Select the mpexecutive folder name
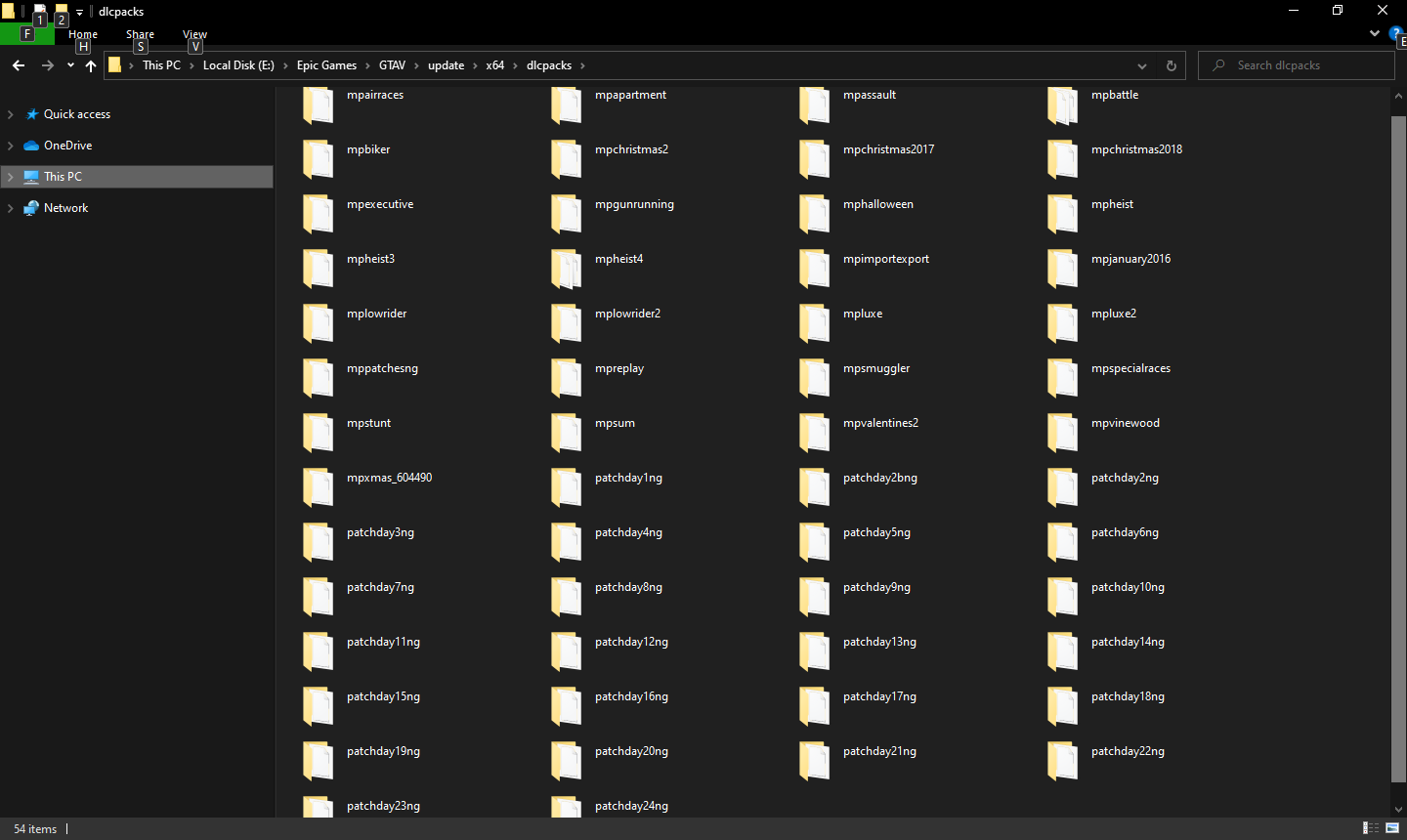Screen dimensions: 1407x840 [x=380, y=204]
